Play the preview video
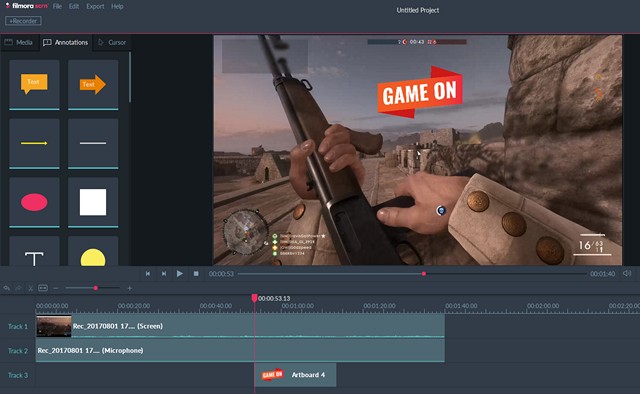The height and width of the screenshot is (394, 640). click(180, 274)
